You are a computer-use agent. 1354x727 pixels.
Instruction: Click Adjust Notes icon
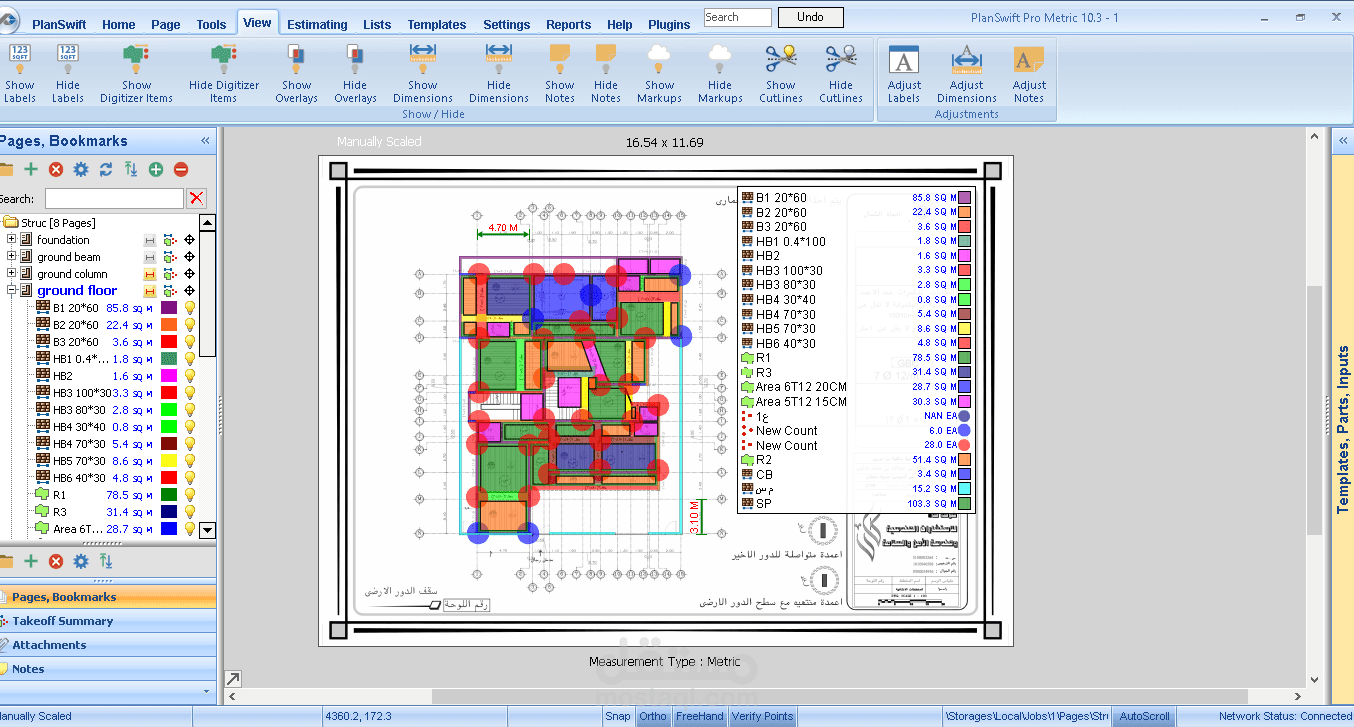1029,60
